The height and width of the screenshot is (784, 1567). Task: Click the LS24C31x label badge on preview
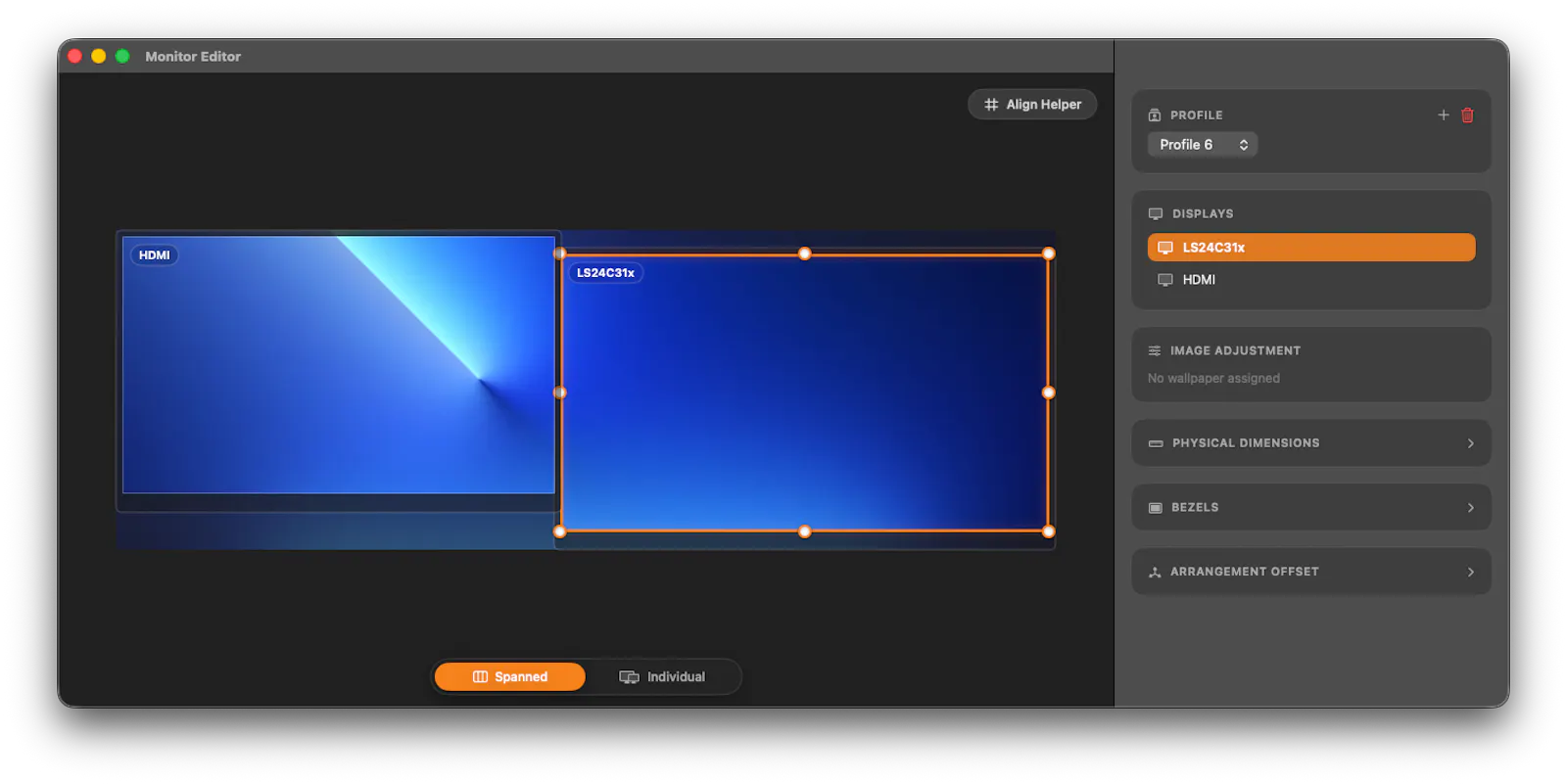click(605, 272)
